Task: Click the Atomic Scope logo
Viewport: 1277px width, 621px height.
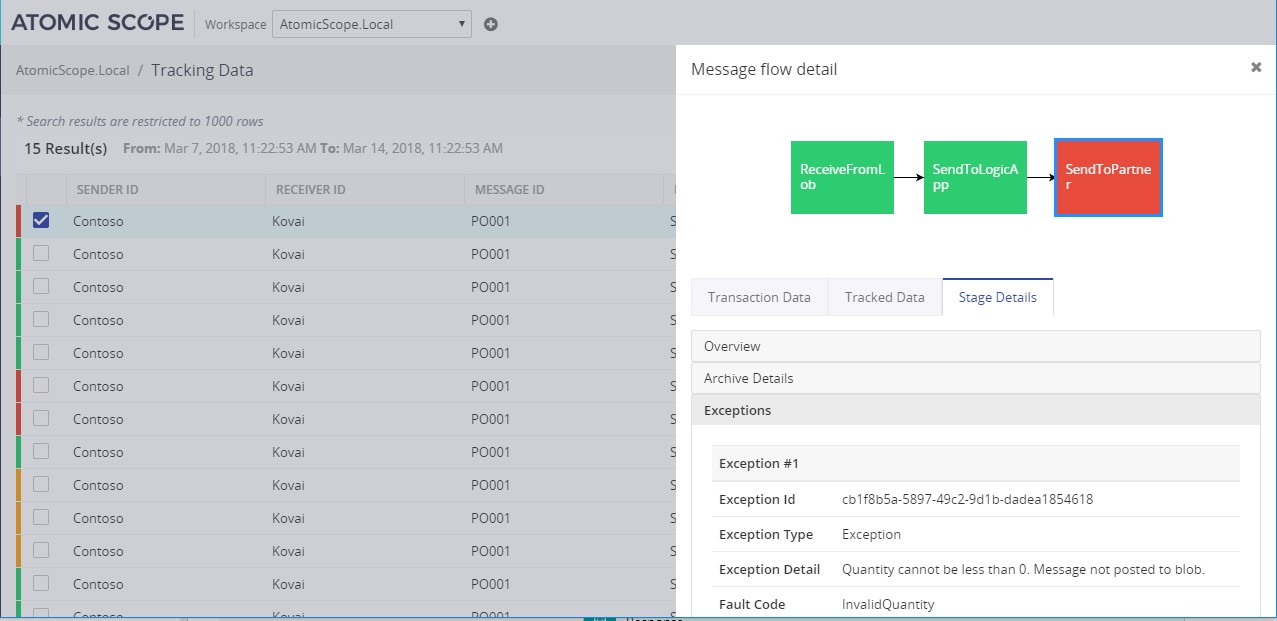Action: pos(97,23)
